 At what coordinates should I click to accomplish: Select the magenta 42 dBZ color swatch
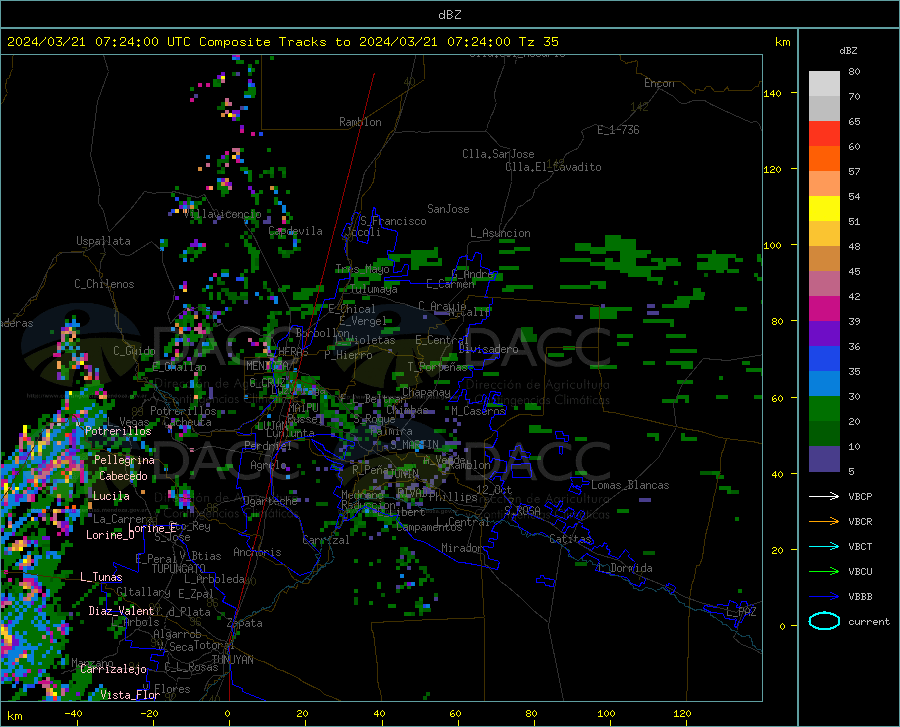click(x=824, y=309)
